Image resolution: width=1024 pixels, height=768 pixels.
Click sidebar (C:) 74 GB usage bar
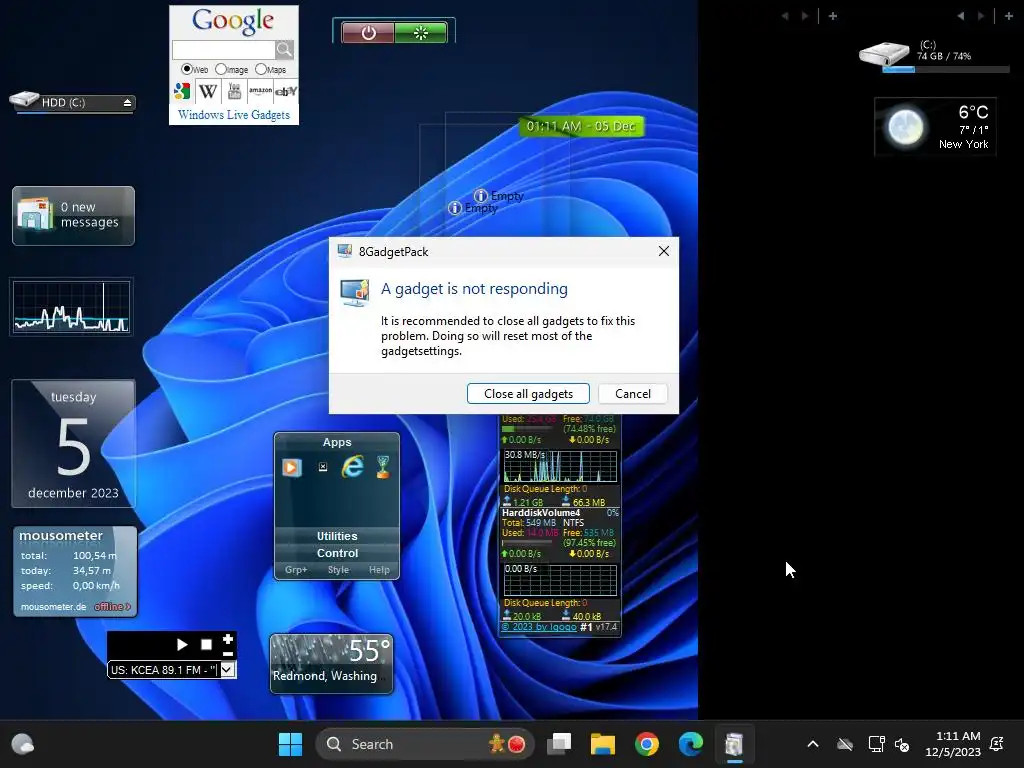(x=946, y=69)
